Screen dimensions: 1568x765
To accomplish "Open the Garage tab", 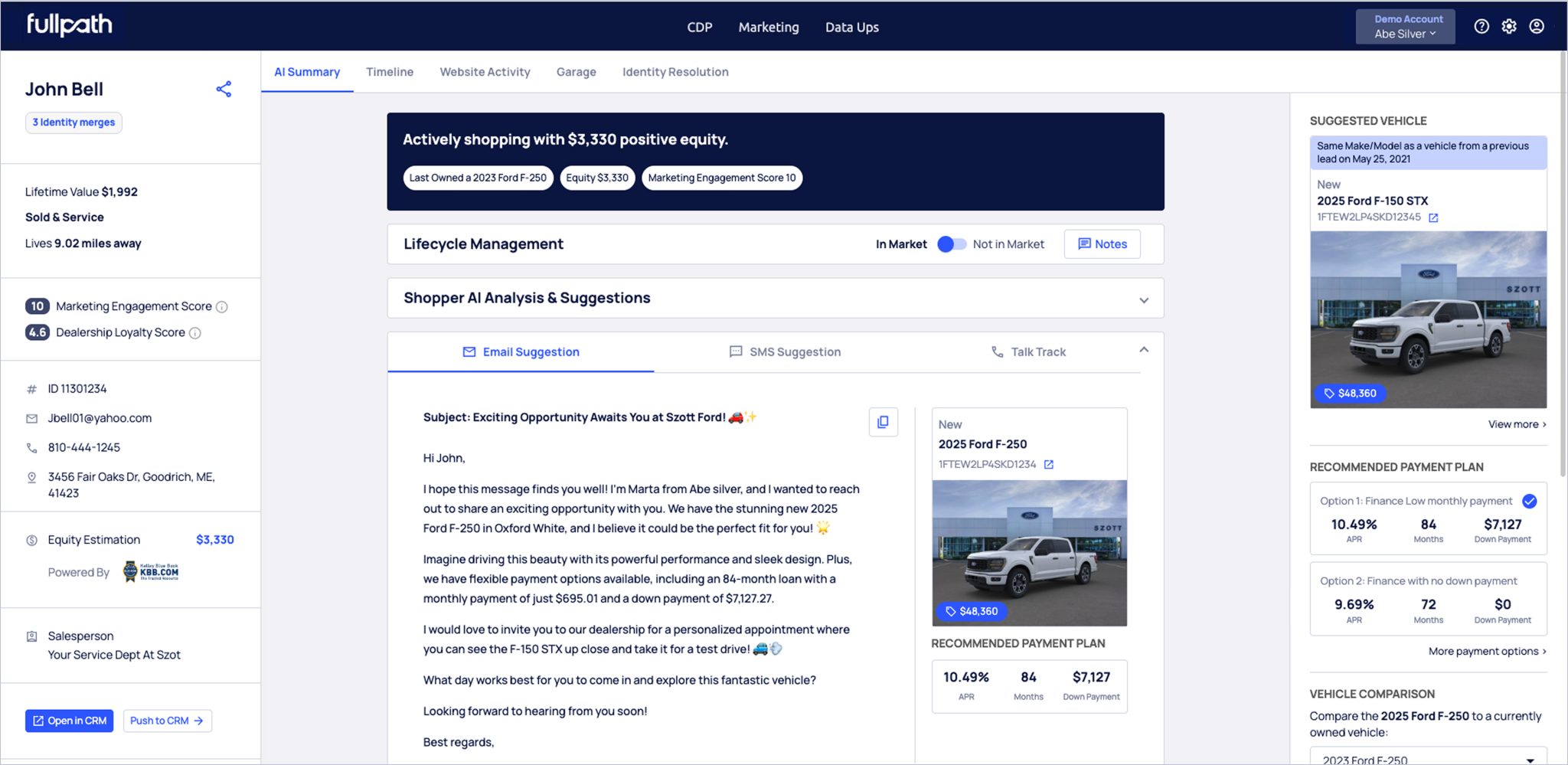I will pos(577,72).
